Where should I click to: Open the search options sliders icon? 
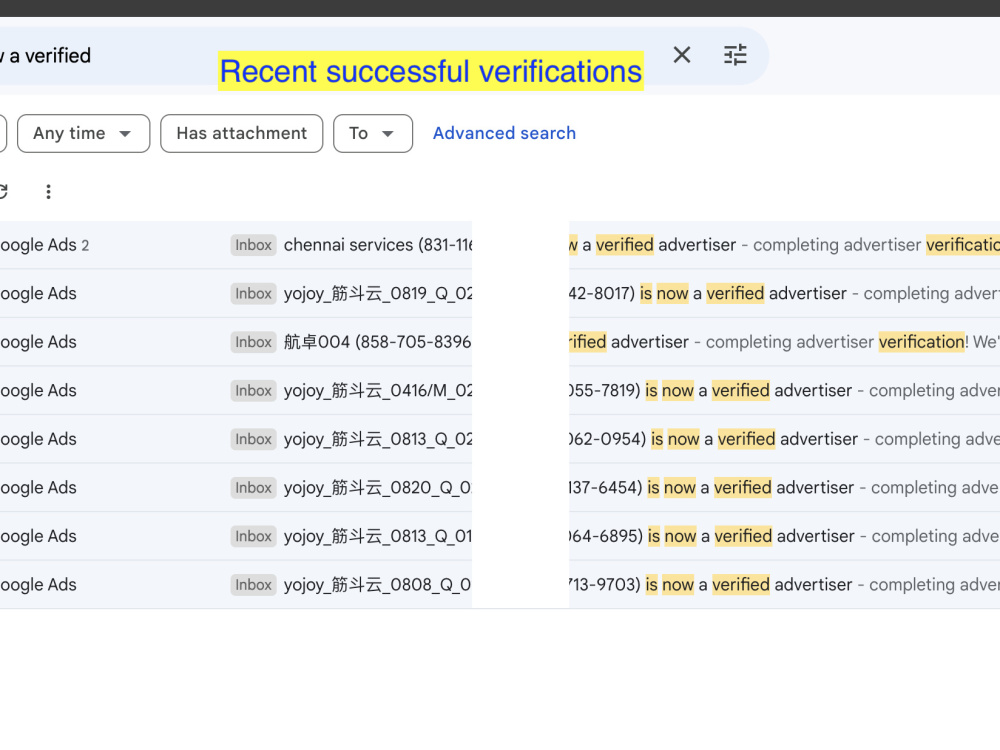[735, 55]
